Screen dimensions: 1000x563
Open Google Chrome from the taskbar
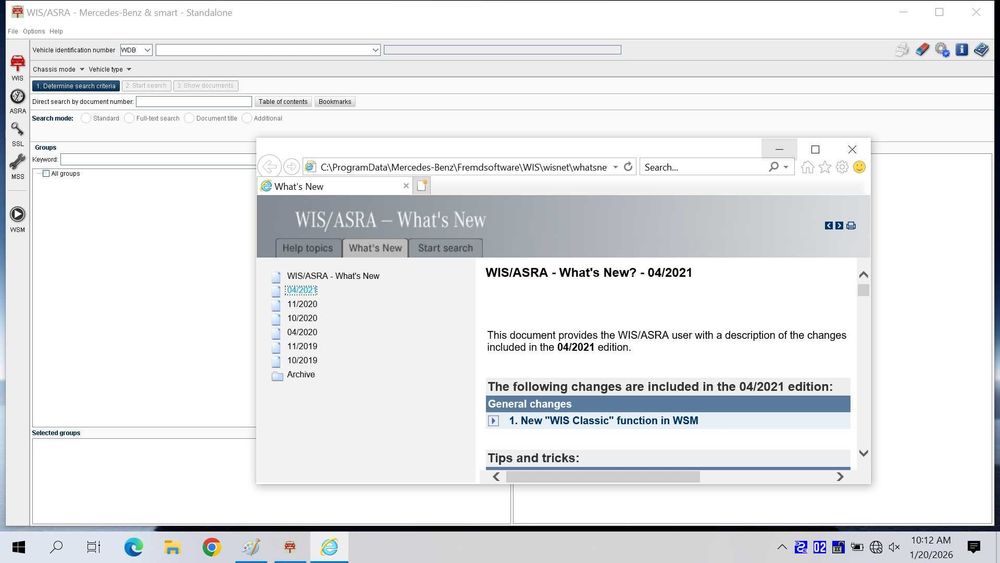[x=212, y=547]
